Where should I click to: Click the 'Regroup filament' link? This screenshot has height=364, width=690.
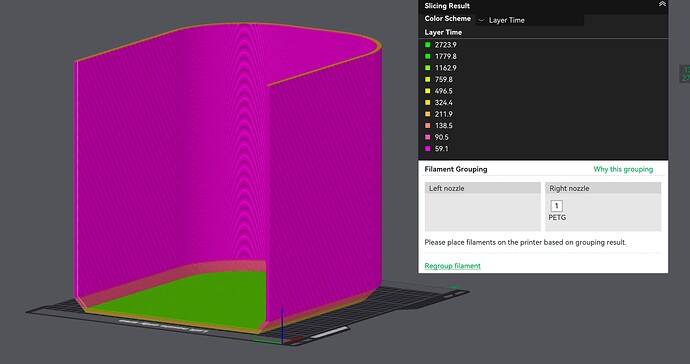tap(452, 266)
